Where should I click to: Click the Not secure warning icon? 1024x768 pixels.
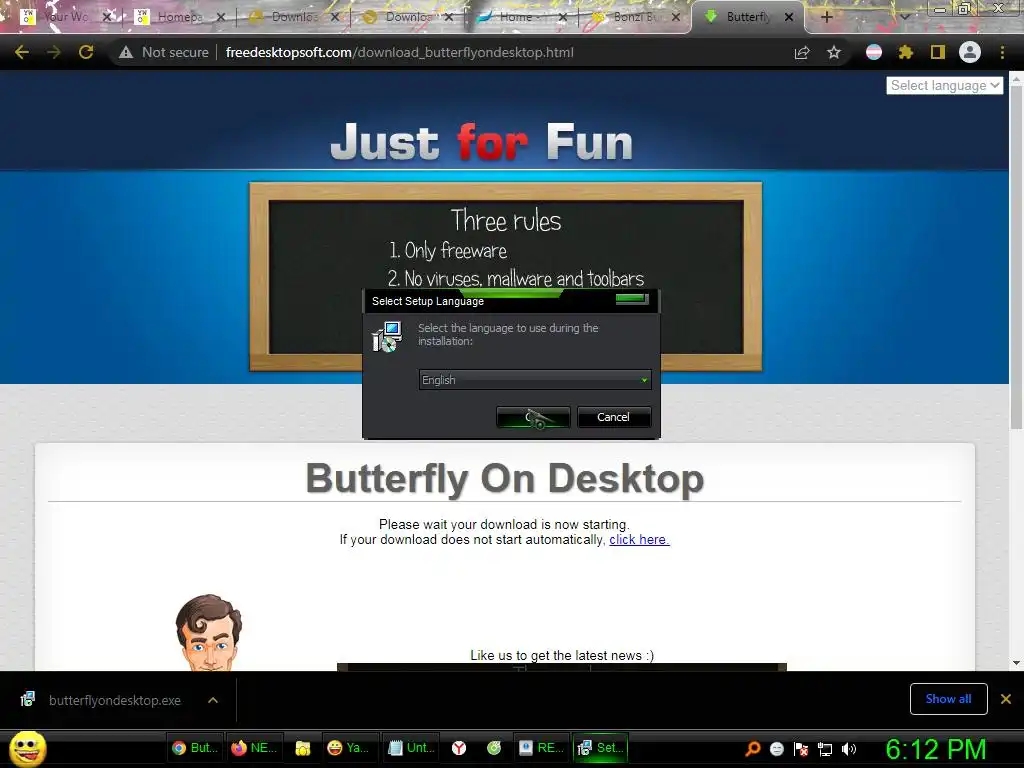point(126,52)
